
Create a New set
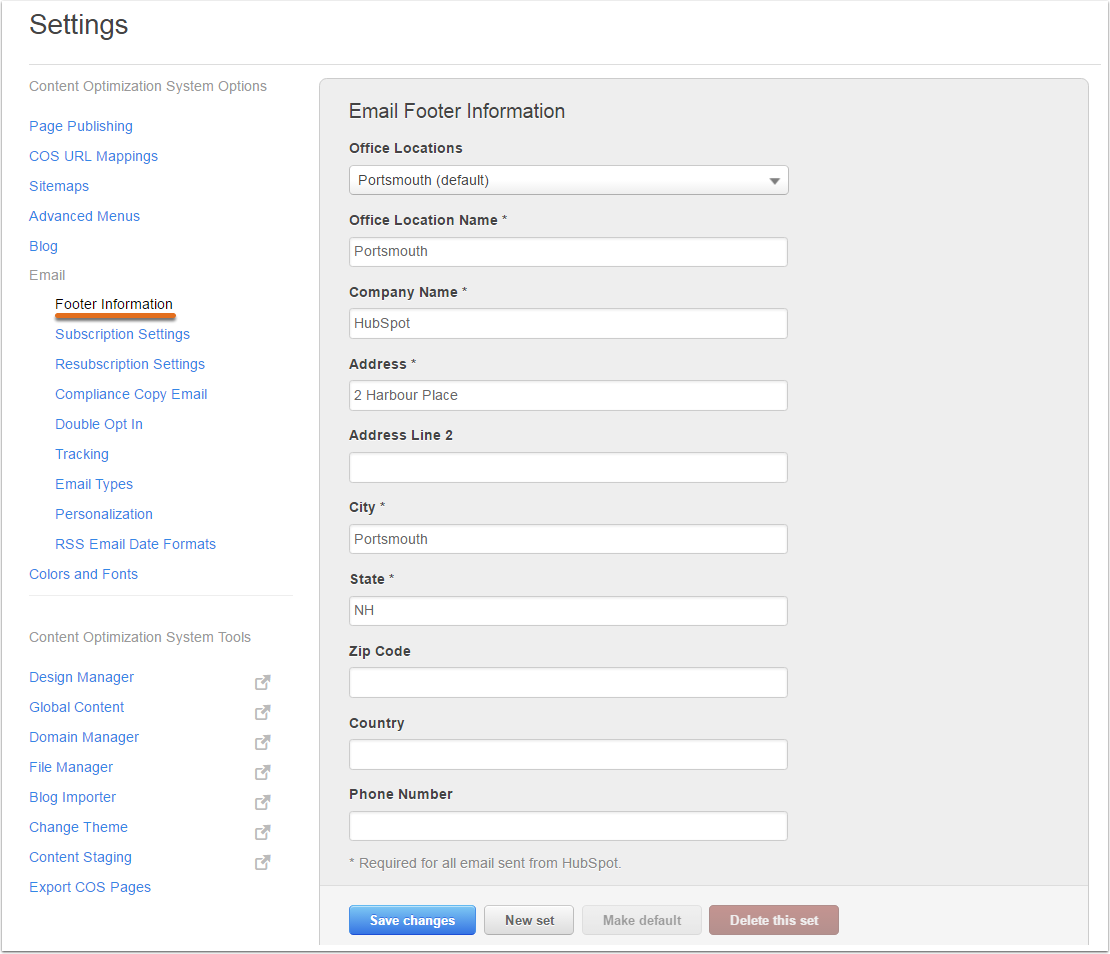pos(528,920)
